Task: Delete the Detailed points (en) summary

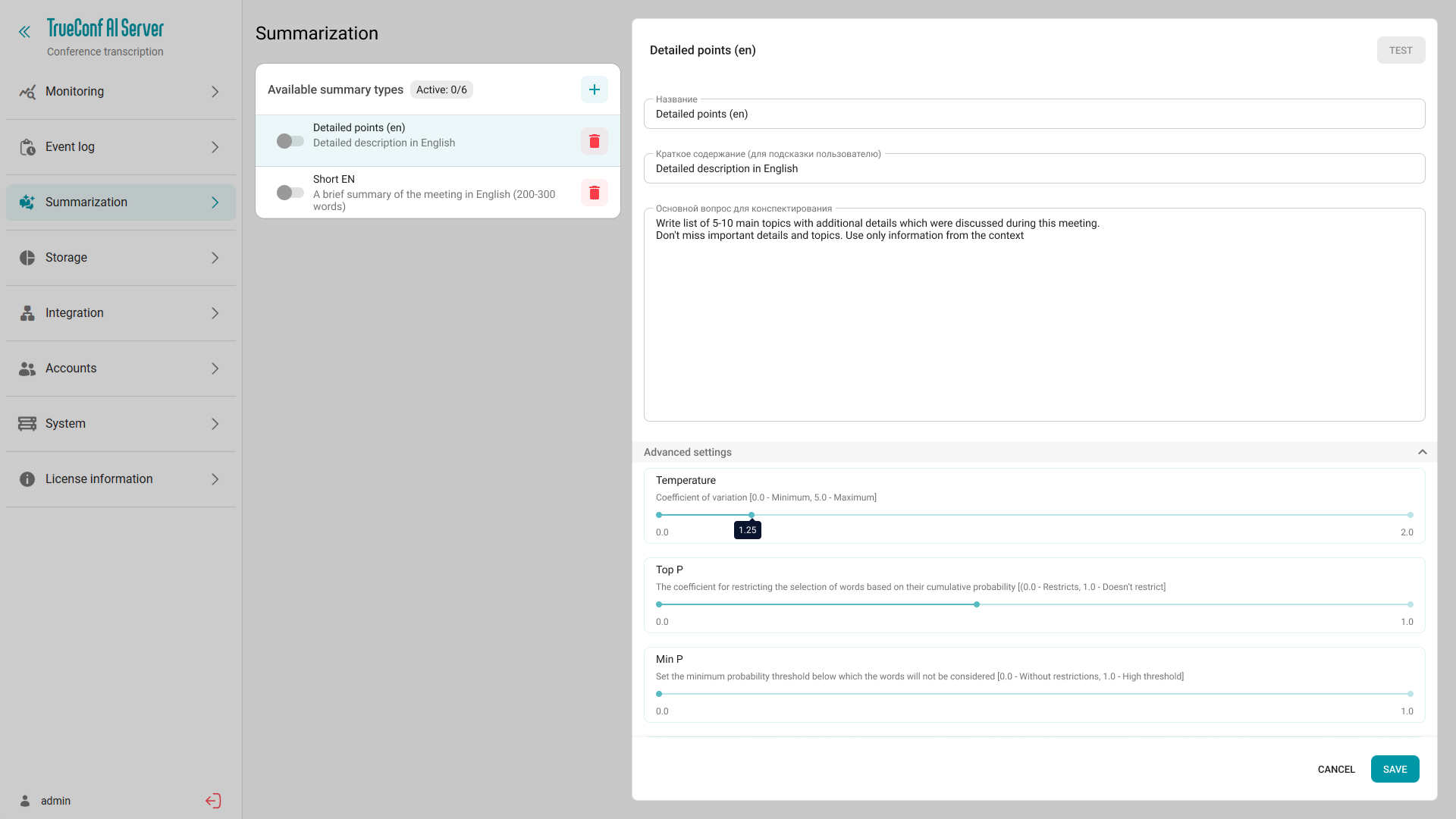Action: [594, 141]
